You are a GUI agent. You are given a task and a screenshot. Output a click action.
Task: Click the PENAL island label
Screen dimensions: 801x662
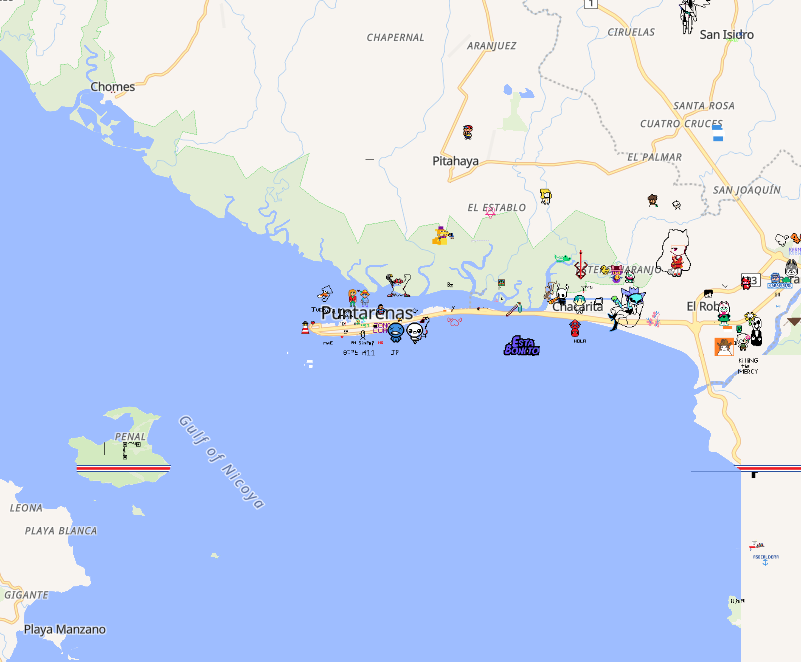[130, 437]
